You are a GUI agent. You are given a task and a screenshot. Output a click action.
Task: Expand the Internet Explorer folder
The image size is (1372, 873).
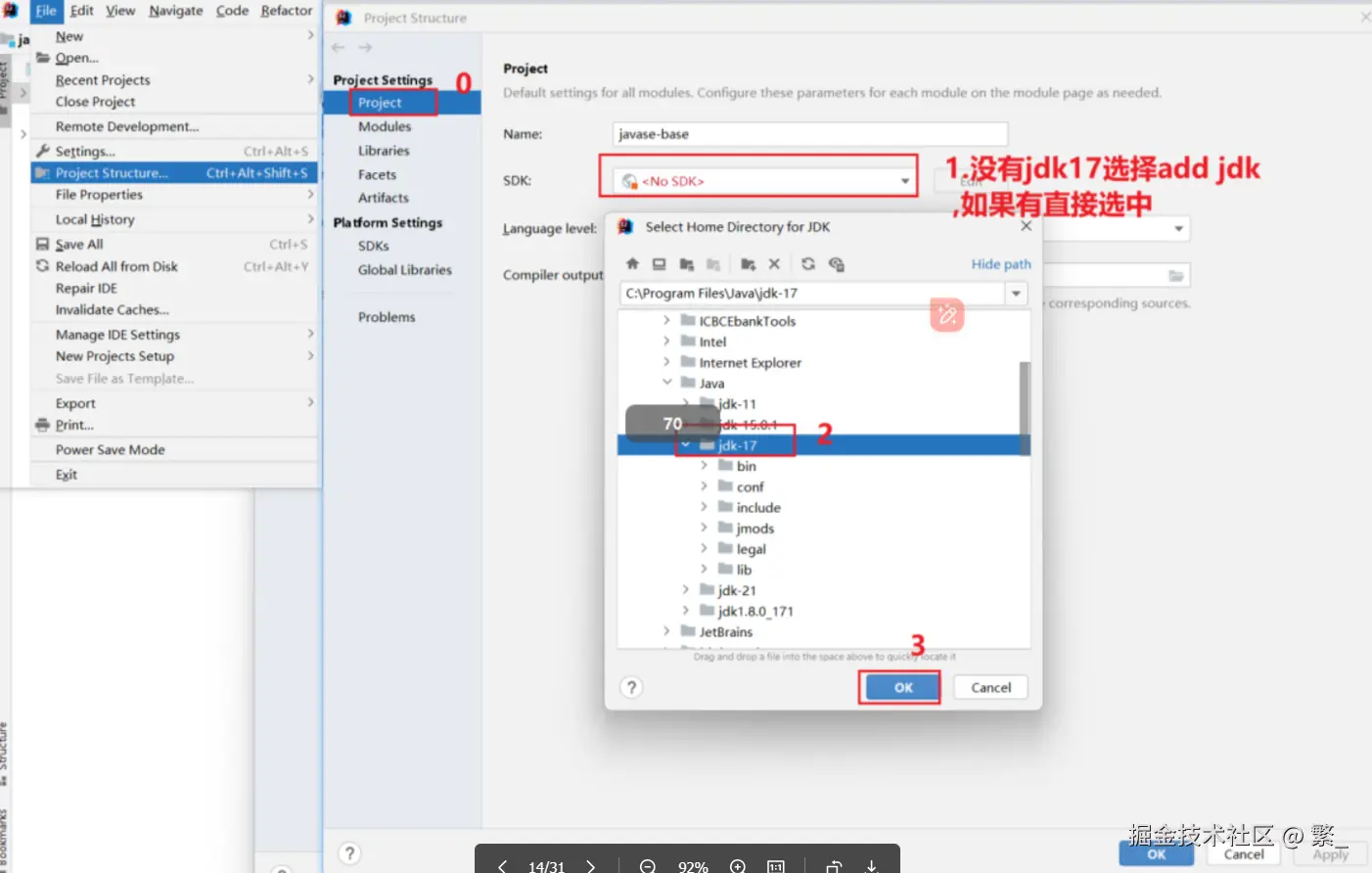[666, 362]
